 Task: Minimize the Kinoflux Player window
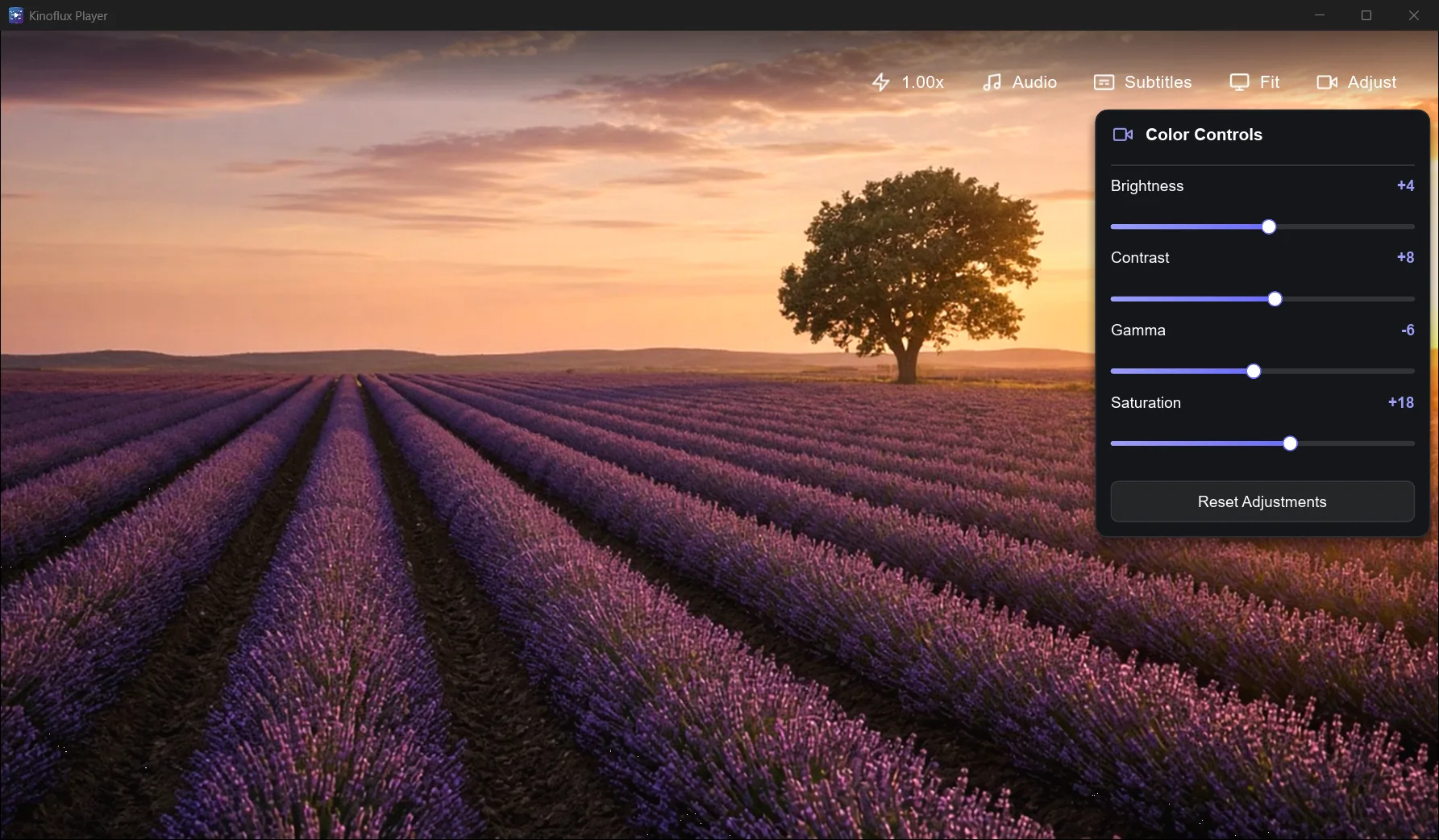pos(1320,15)
